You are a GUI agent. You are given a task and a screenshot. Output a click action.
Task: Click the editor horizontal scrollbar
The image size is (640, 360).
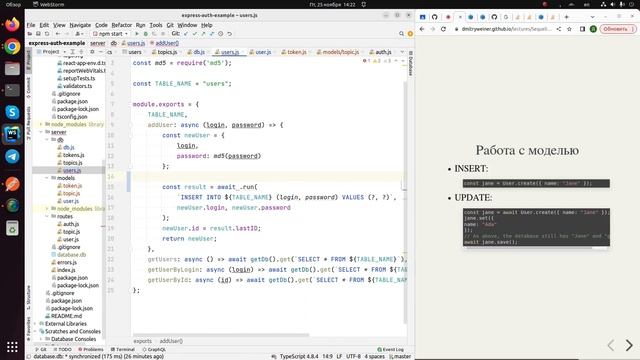pos(221,335)
